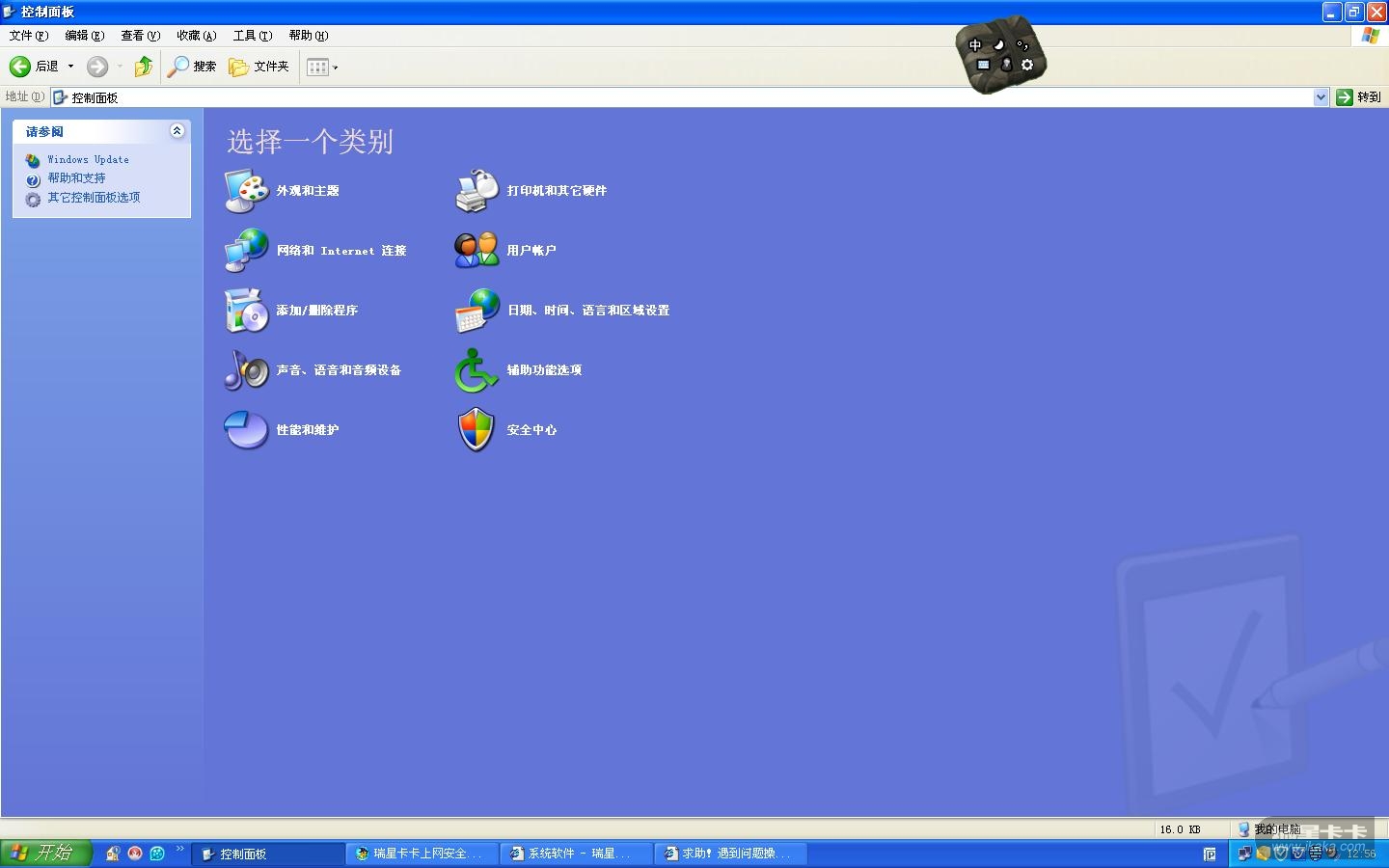Click the red round quick launch icon
This screenshot has height=868, width=1389.
pos(135,854)
